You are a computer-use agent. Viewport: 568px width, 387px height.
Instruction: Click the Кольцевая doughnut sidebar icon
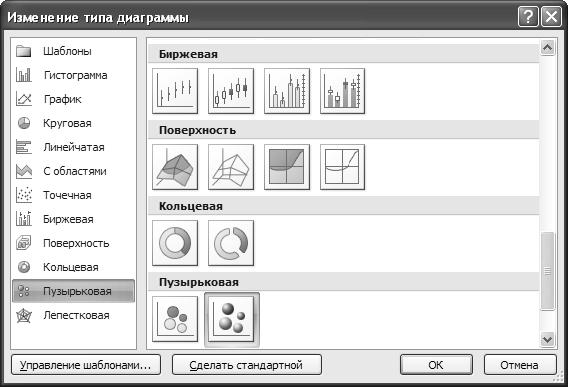pyautogui.click(x=24, y=267)
